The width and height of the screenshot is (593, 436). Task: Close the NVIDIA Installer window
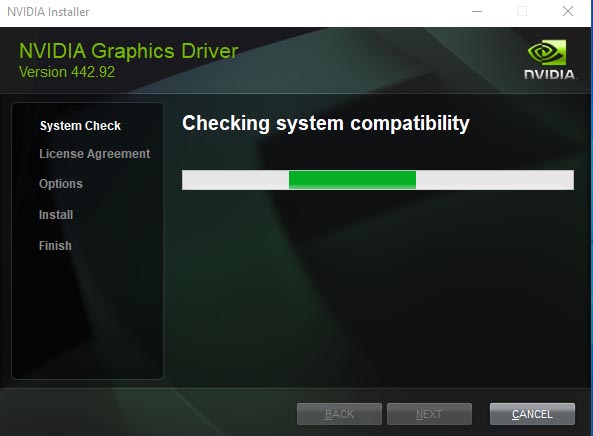(568, 11)
